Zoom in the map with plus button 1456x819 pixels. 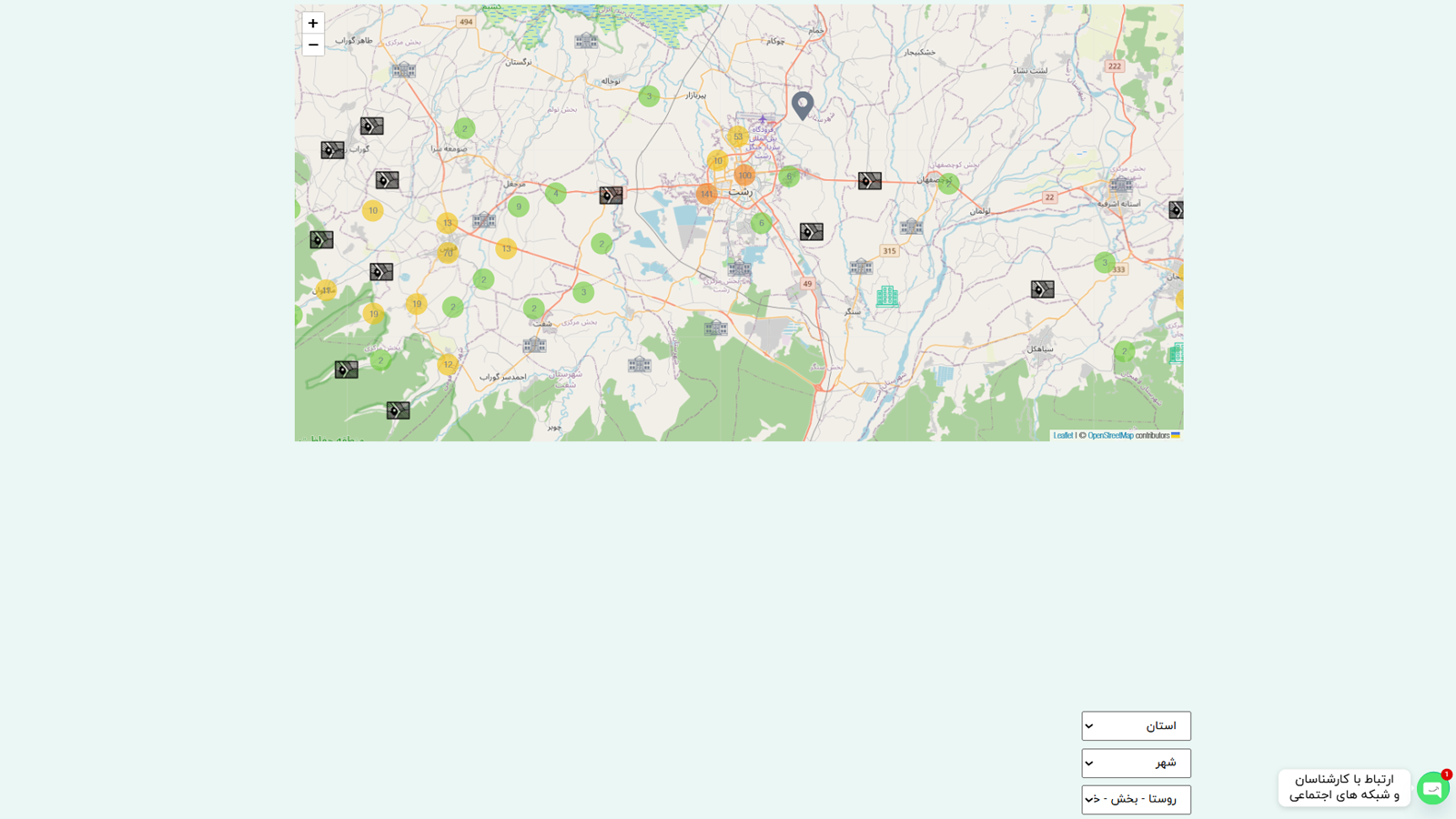click(313, 24)
